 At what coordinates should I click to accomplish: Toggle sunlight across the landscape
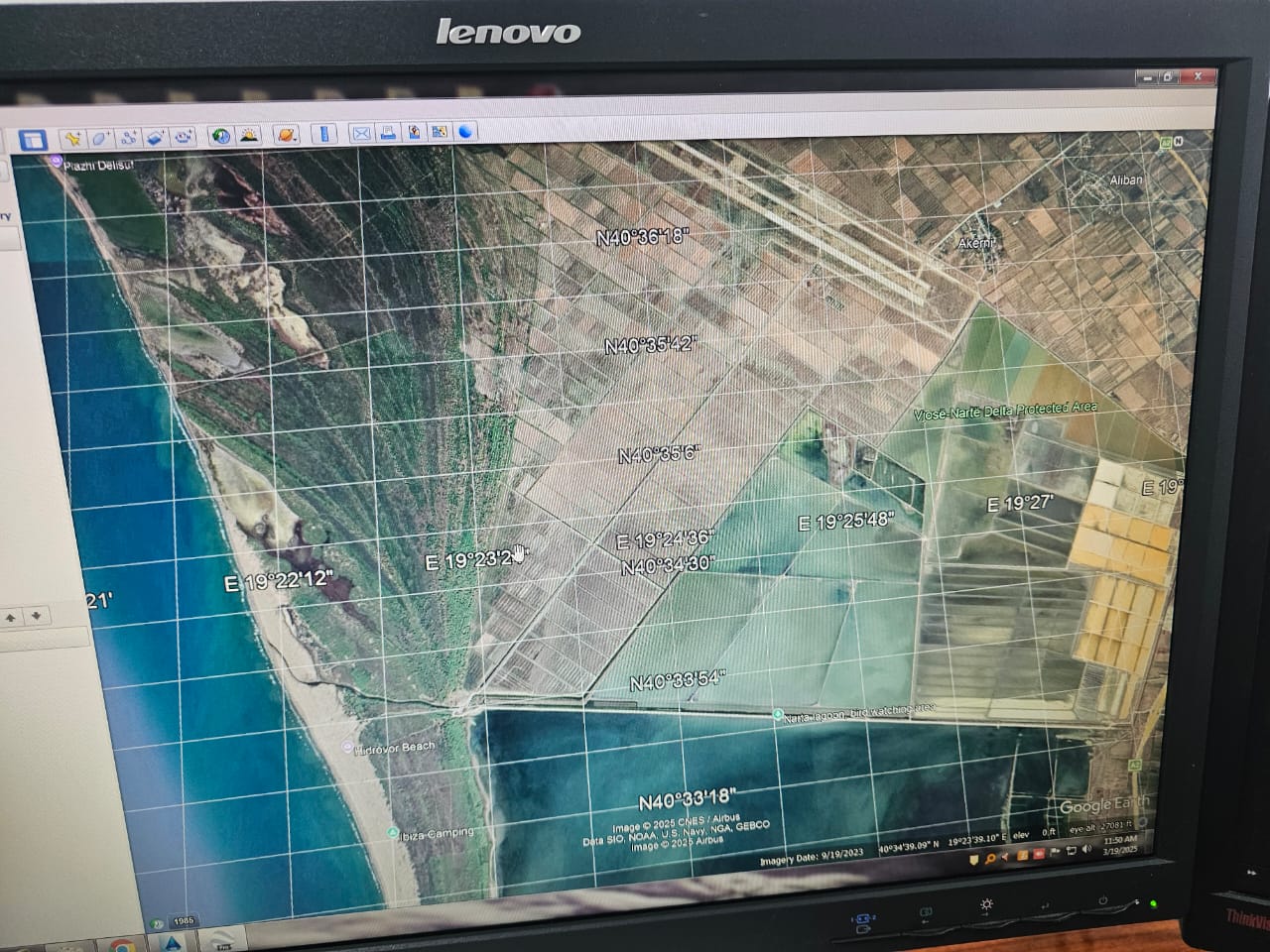pyautogui.click(x=248, y=136)
